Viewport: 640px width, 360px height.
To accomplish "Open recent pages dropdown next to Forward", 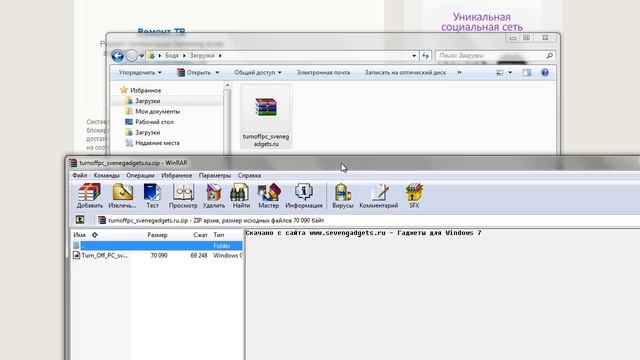I will 142,56.
